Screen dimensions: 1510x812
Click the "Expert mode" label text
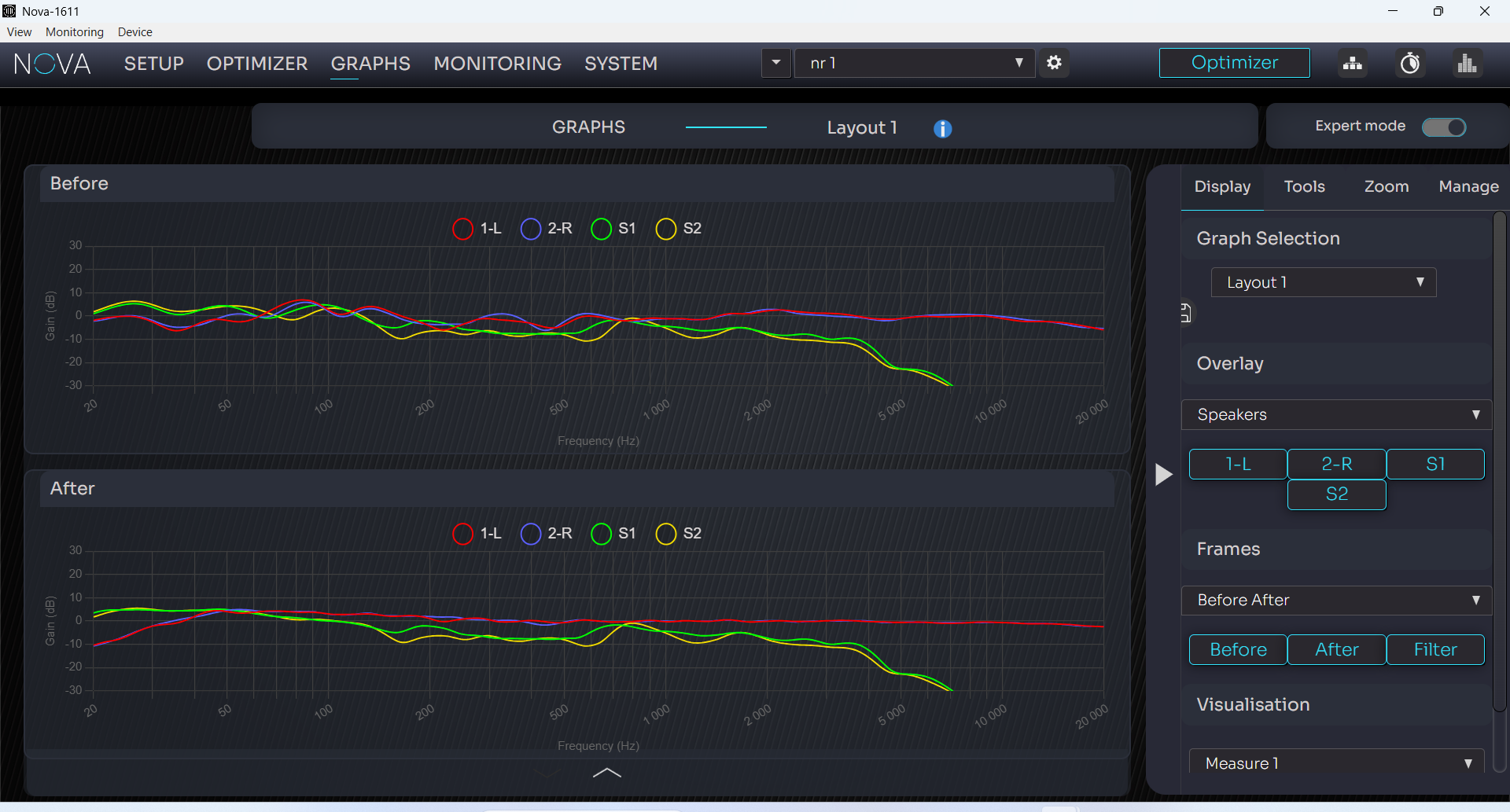(x=1360, y=127)
